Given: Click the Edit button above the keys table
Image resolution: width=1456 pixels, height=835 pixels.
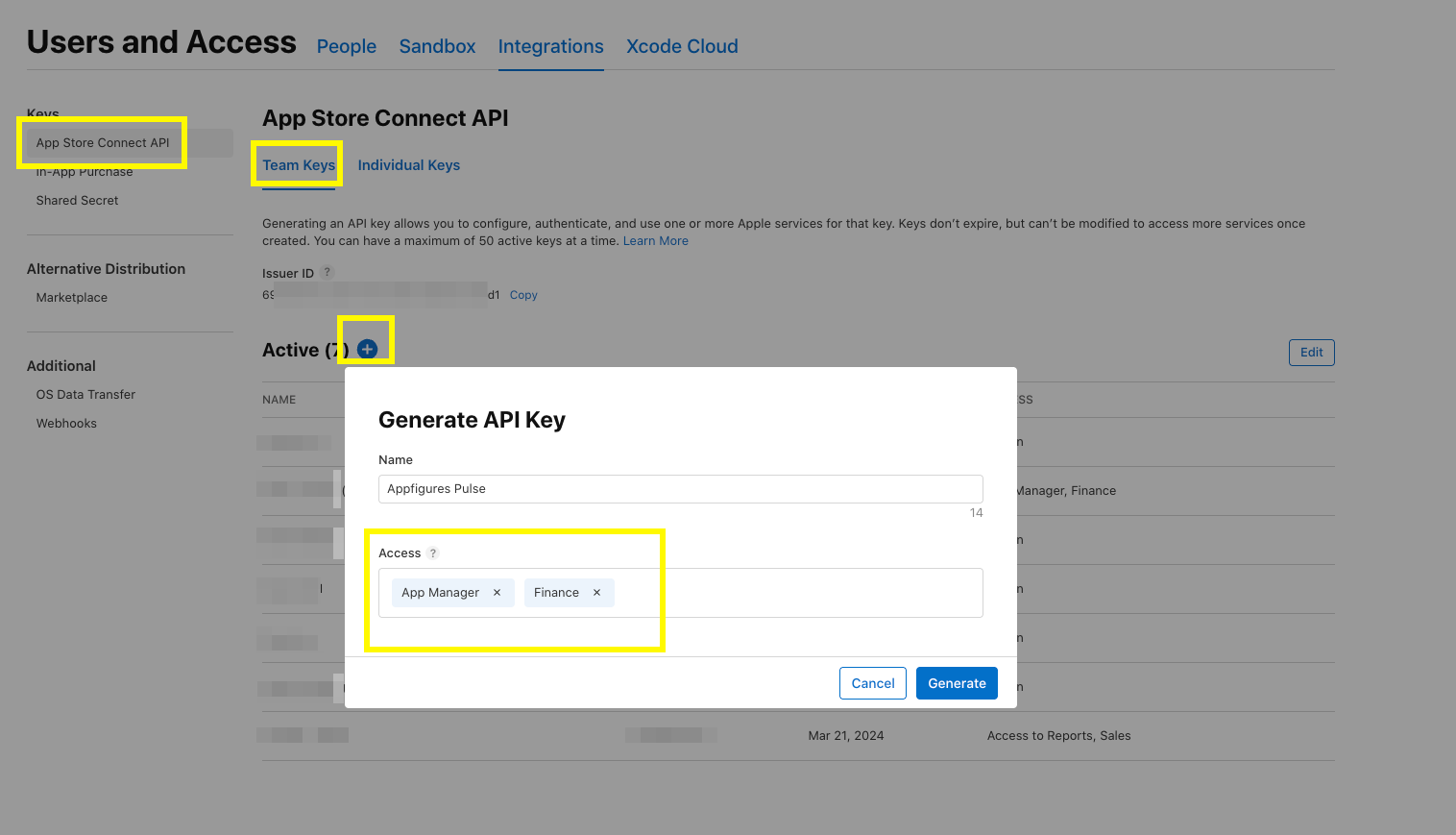Looking at the screenshot, I should 1311,352.
